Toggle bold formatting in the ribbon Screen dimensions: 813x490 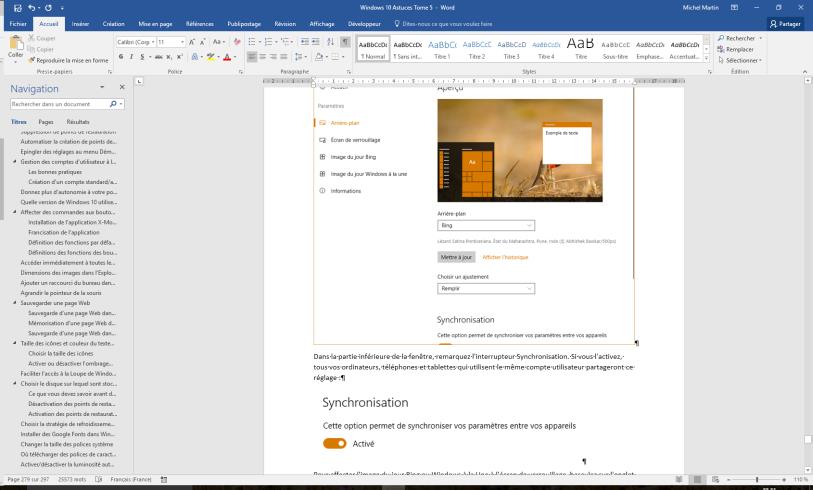coord(120,58)
